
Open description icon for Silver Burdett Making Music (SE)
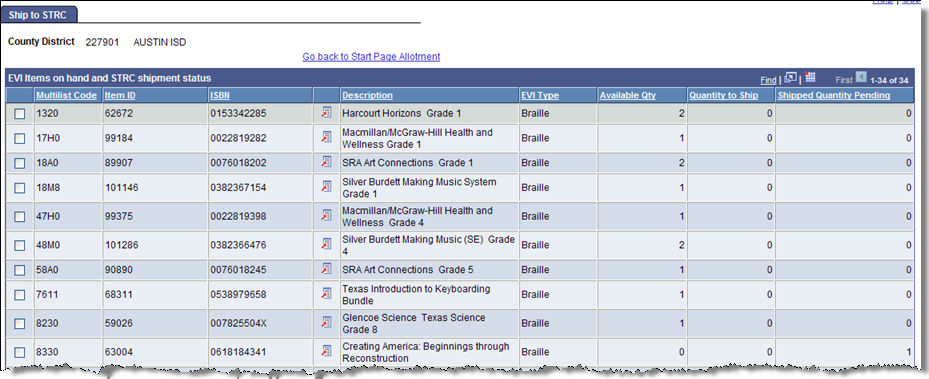(x=326, y=244)
